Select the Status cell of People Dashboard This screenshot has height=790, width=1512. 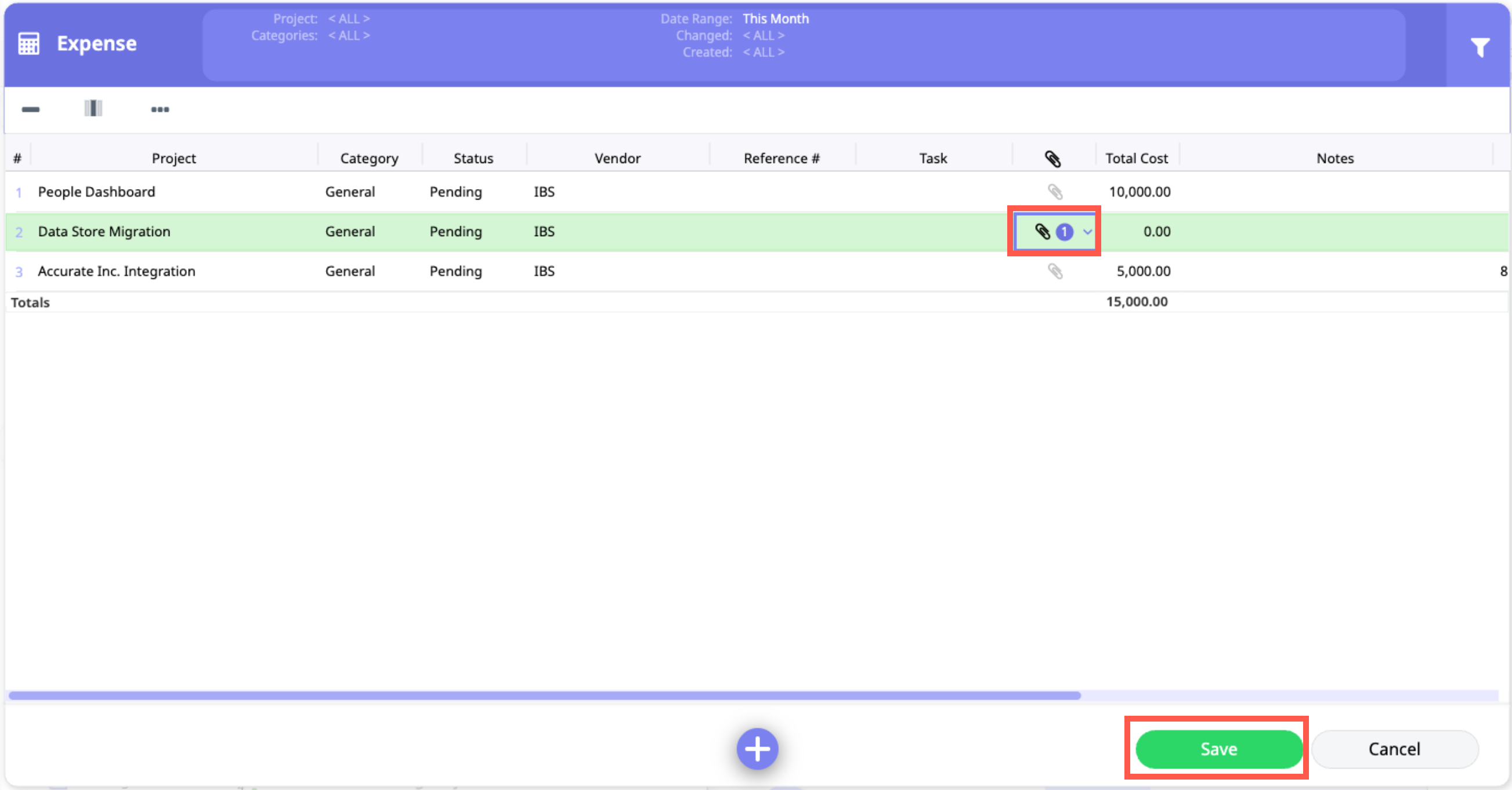pos(455,192)
